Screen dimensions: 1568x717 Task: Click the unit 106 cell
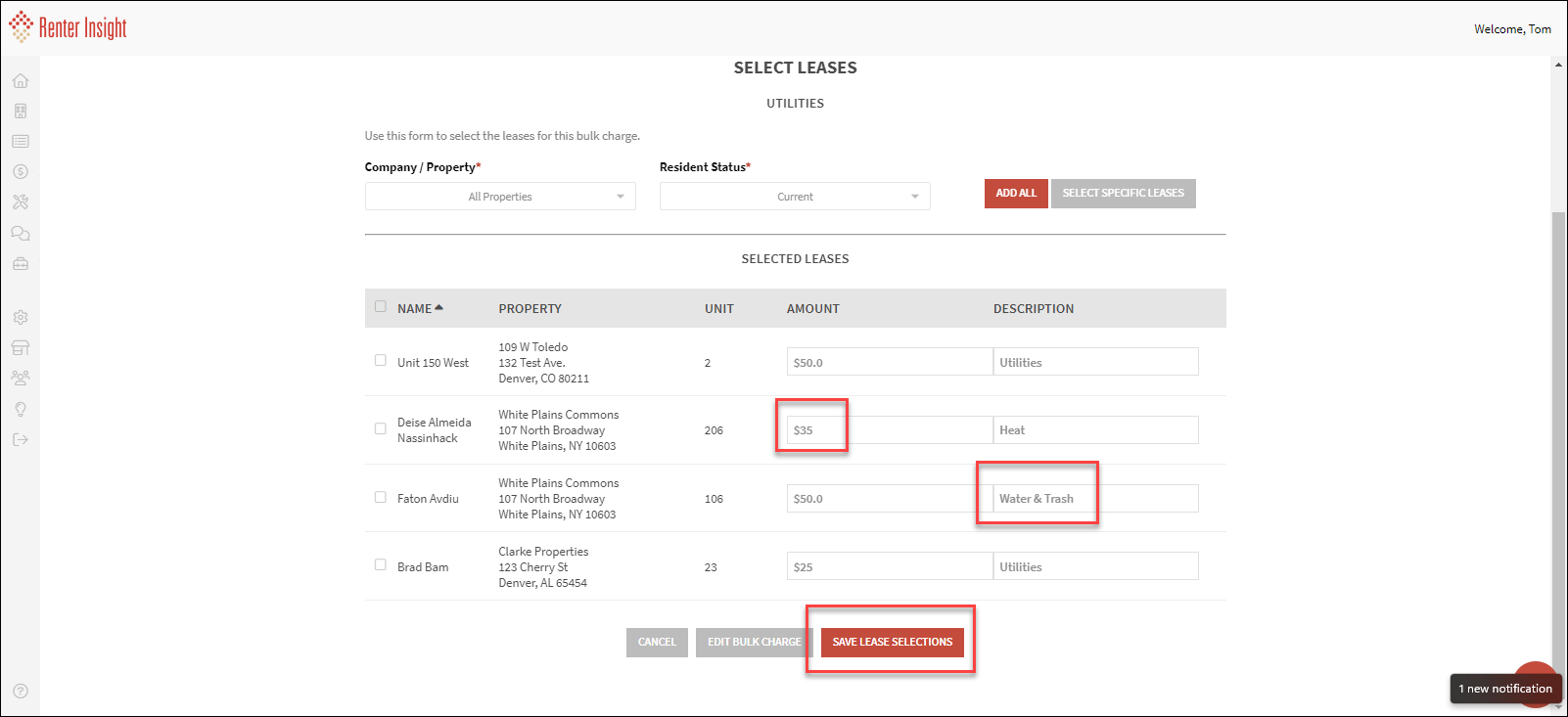(714, 499)
